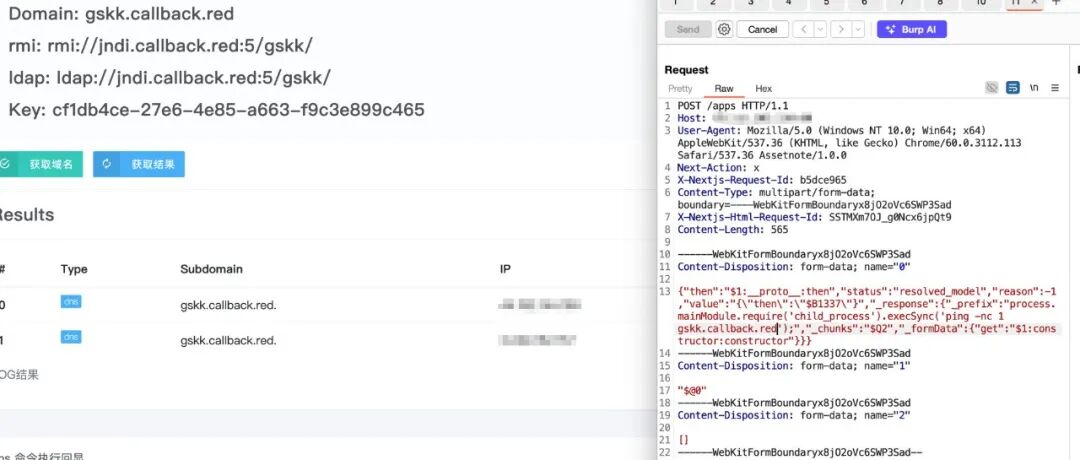The height and width of the screenshot is (460, 1080).
Task: Go back to previous request in history
Action: pos(803,30)
